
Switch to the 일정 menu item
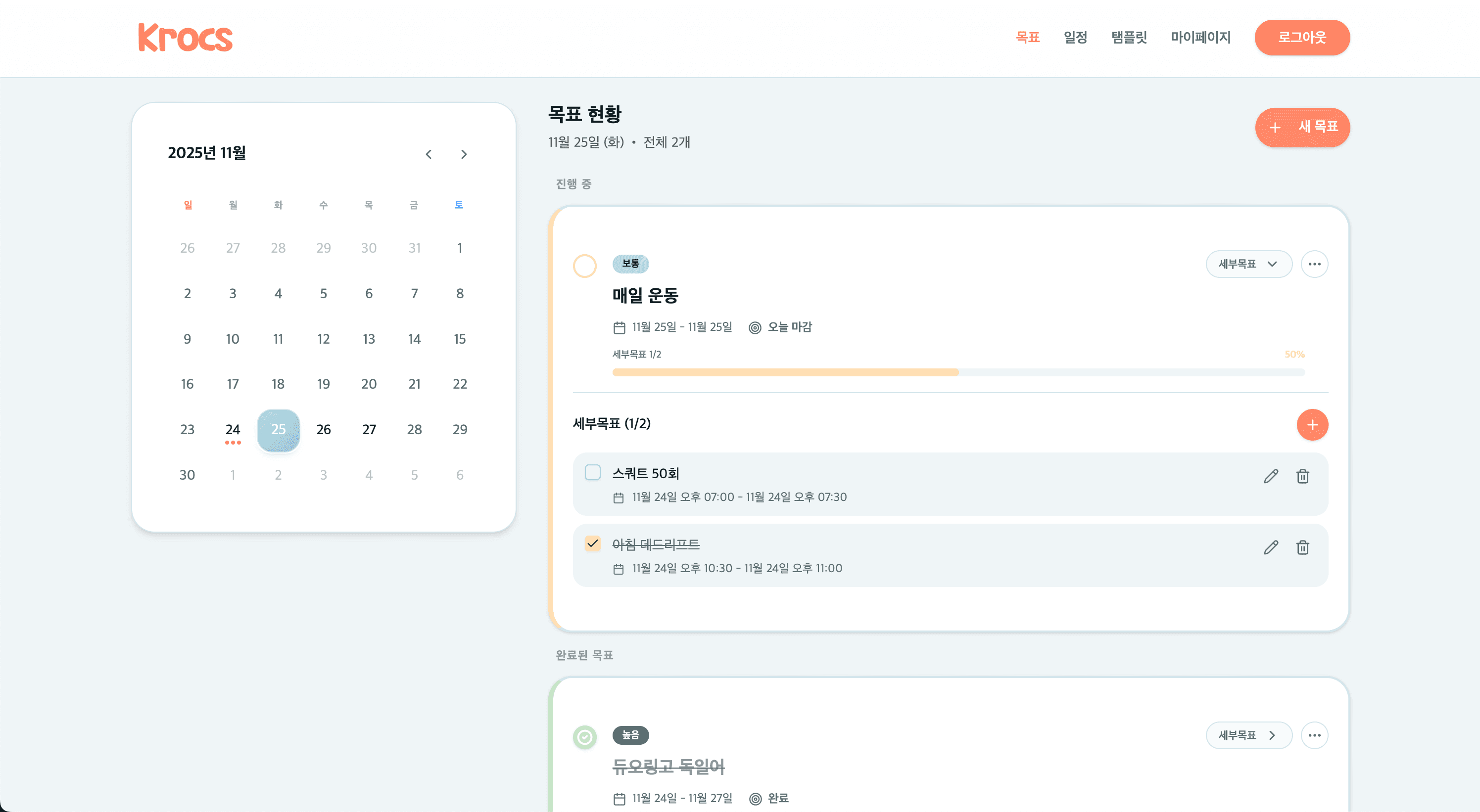pos(1075,37)
